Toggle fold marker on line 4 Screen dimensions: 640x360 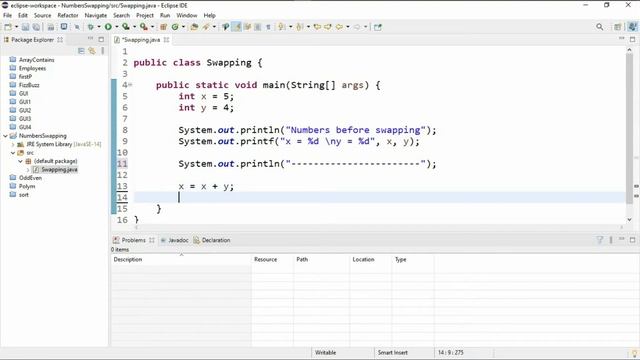130,85
